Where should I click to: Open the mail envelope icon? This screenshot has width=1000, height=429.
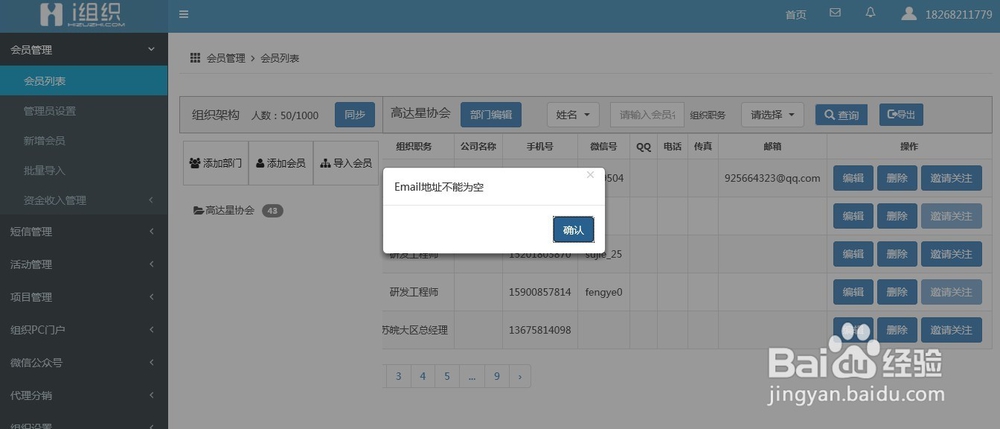pos(835,13)
